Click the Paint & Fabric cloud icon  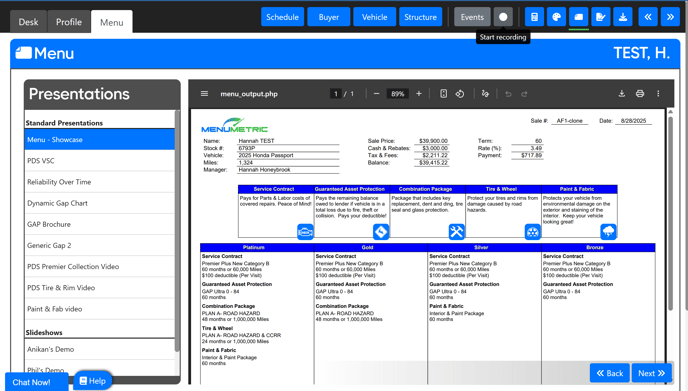tap(609, 231)
